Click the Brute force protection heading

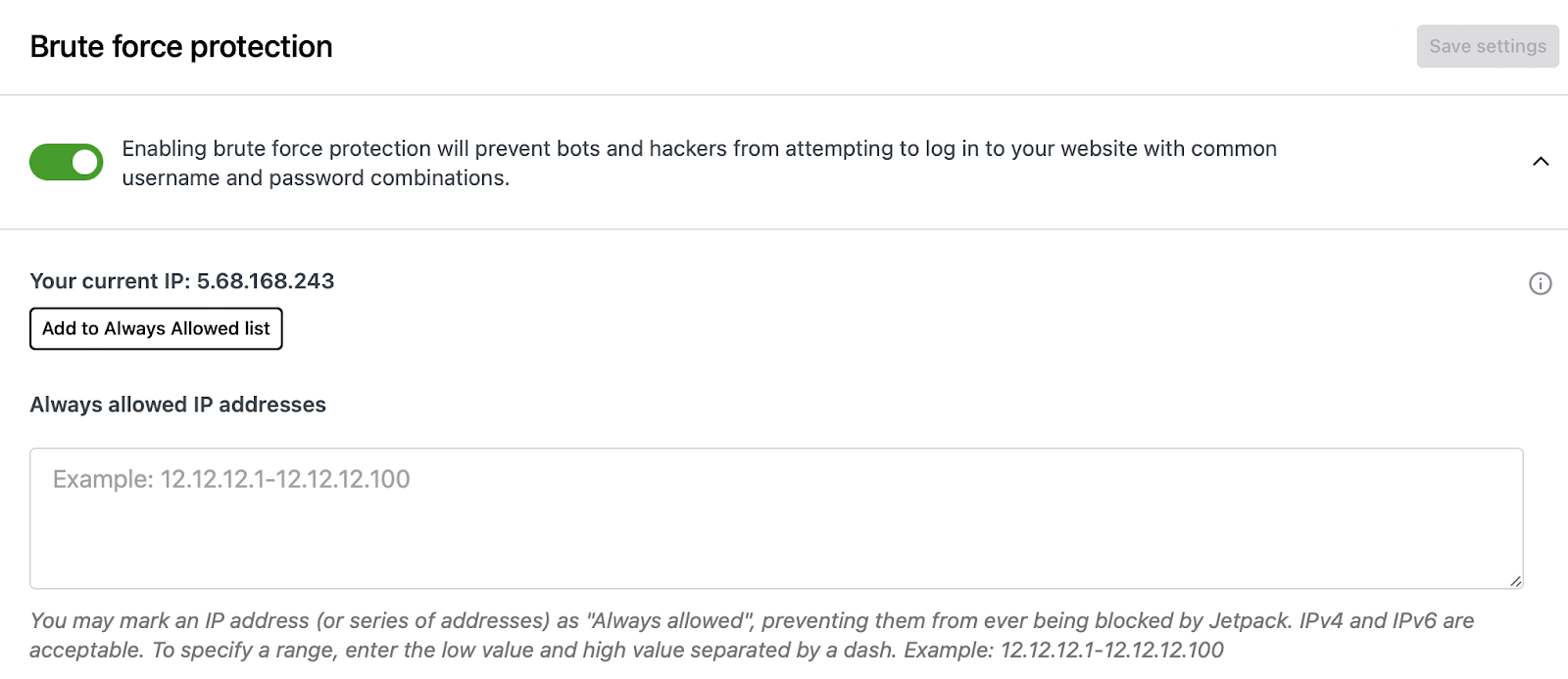coord(180,46)
